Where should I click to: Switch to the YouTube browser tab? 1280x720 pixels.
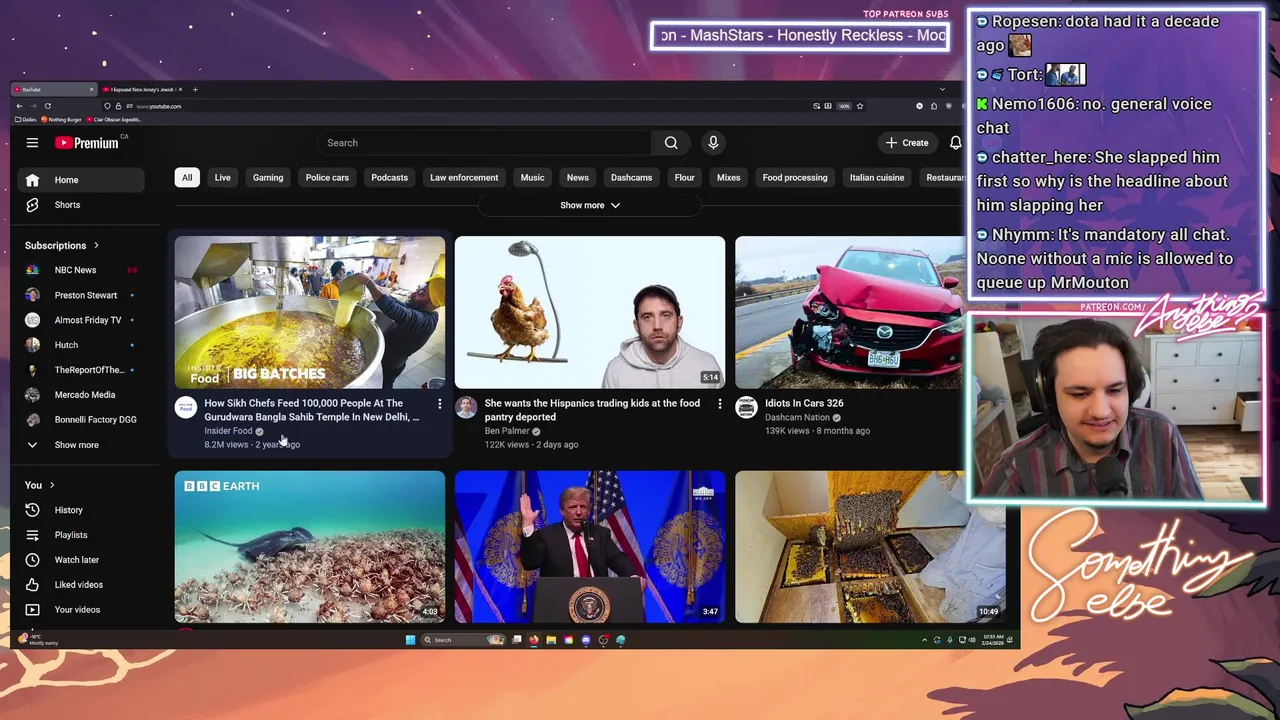pos(55,90)
